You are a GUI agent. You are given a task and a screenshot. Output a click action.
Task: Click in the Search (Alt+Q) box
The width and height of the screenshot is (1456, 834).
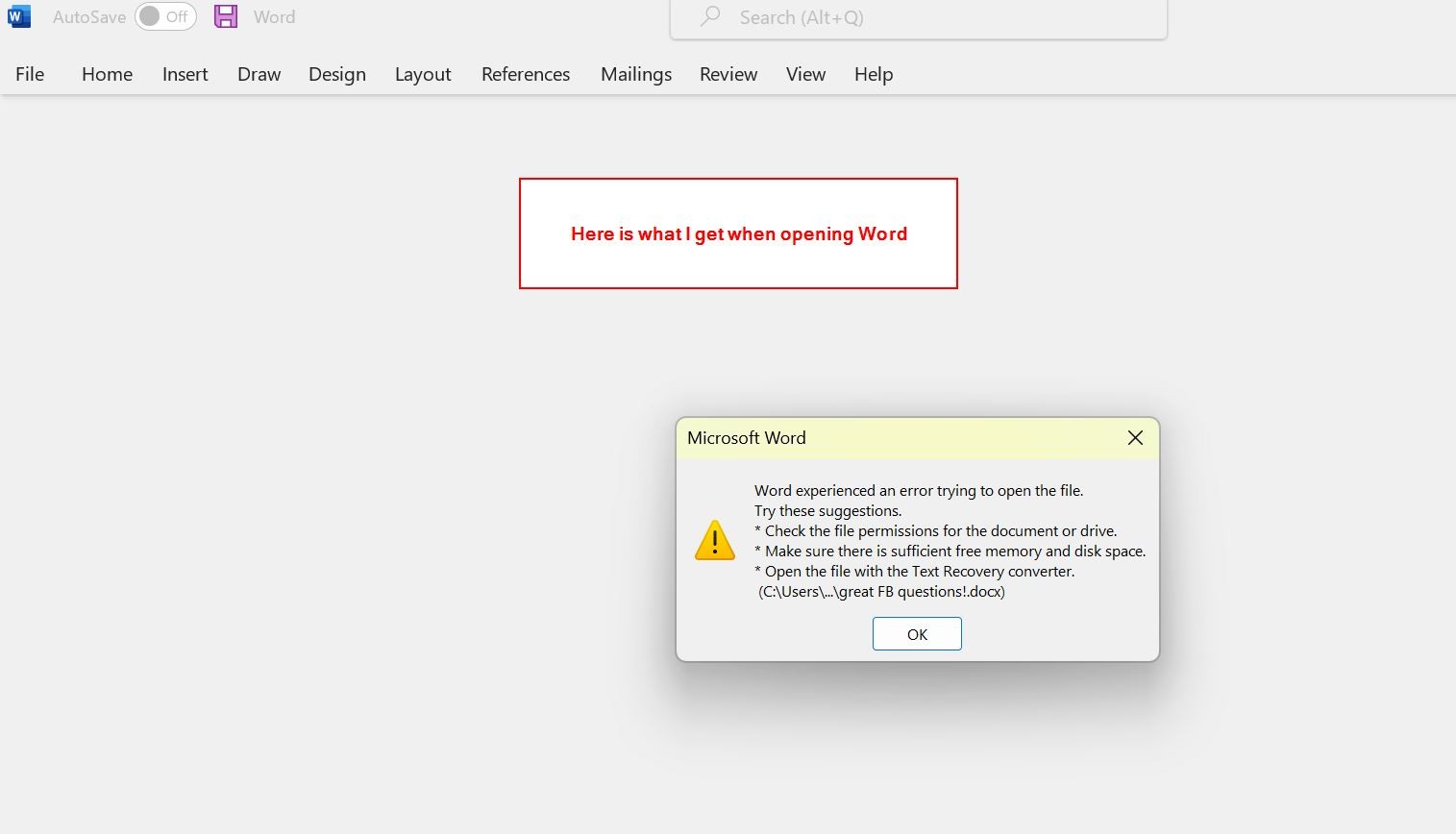(x=919, y=18)
